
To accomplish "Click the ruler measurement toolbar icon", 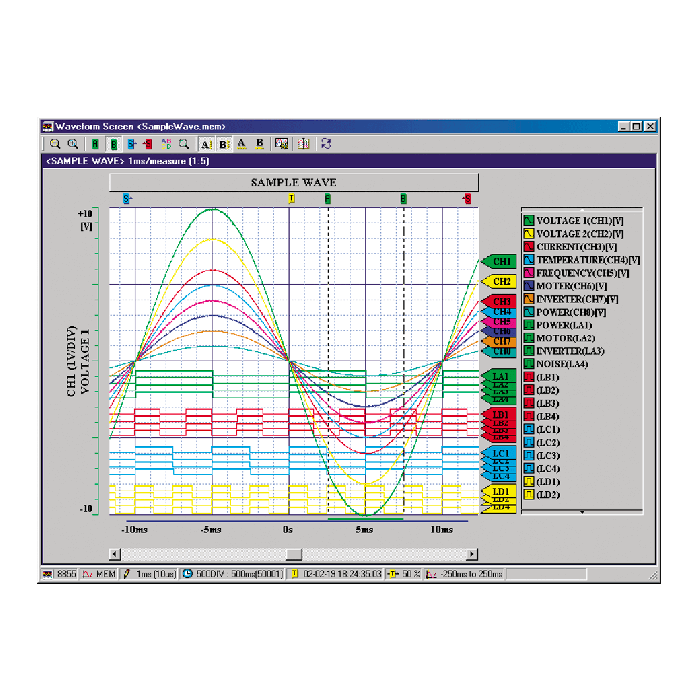I will click(304, 144).
